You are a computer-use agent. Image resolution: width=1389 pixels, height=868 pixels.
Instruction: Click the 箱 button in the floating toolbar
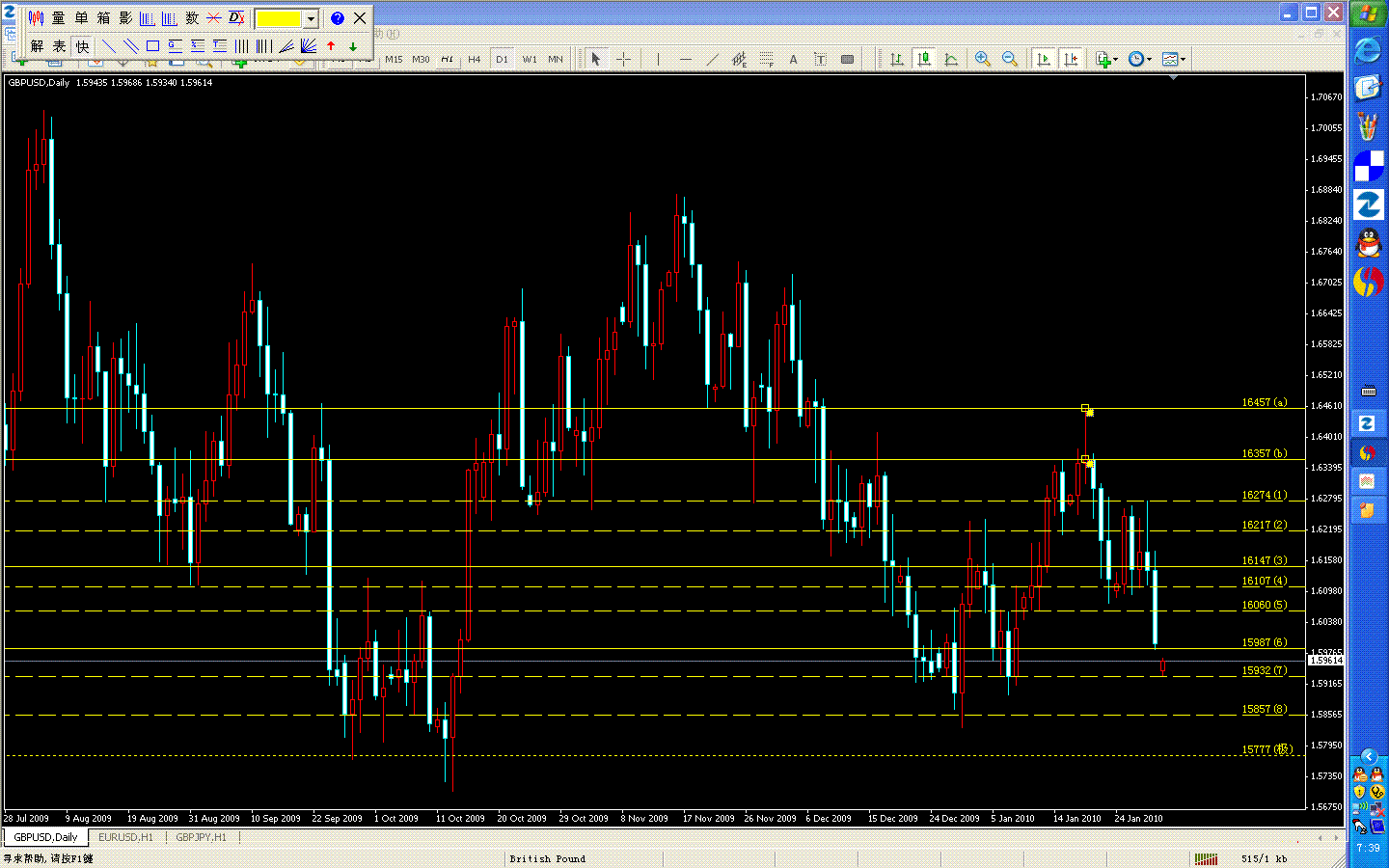tap(103, 18)
